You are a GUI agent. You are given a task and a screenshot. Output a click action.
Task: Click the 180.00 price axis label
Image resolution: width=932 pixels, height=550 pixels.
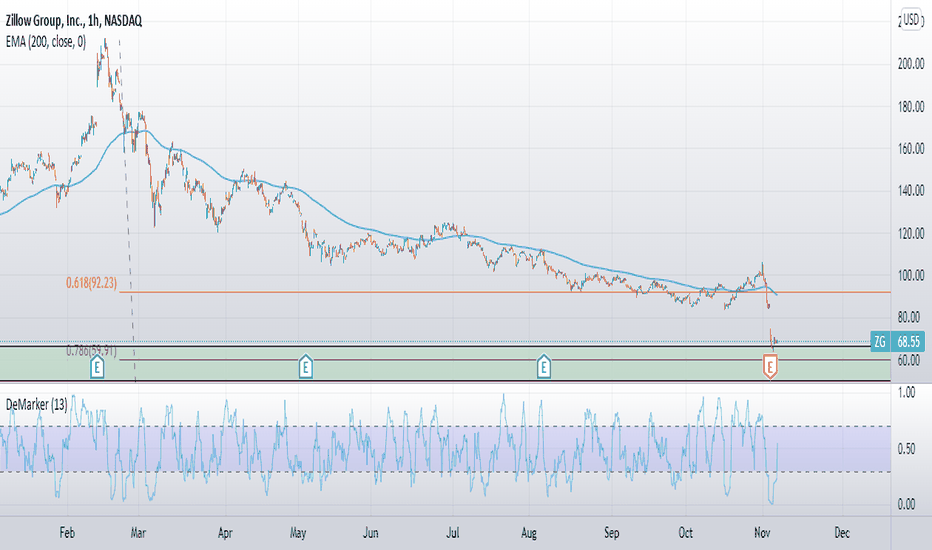911,107
